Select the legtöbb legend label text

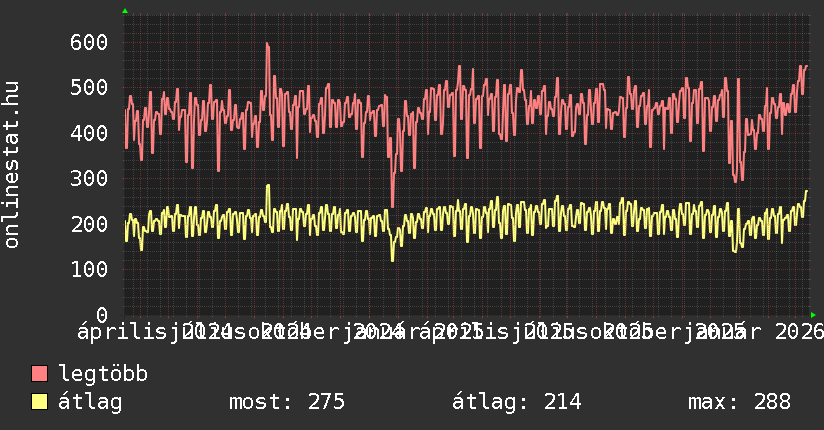point(103,375)
